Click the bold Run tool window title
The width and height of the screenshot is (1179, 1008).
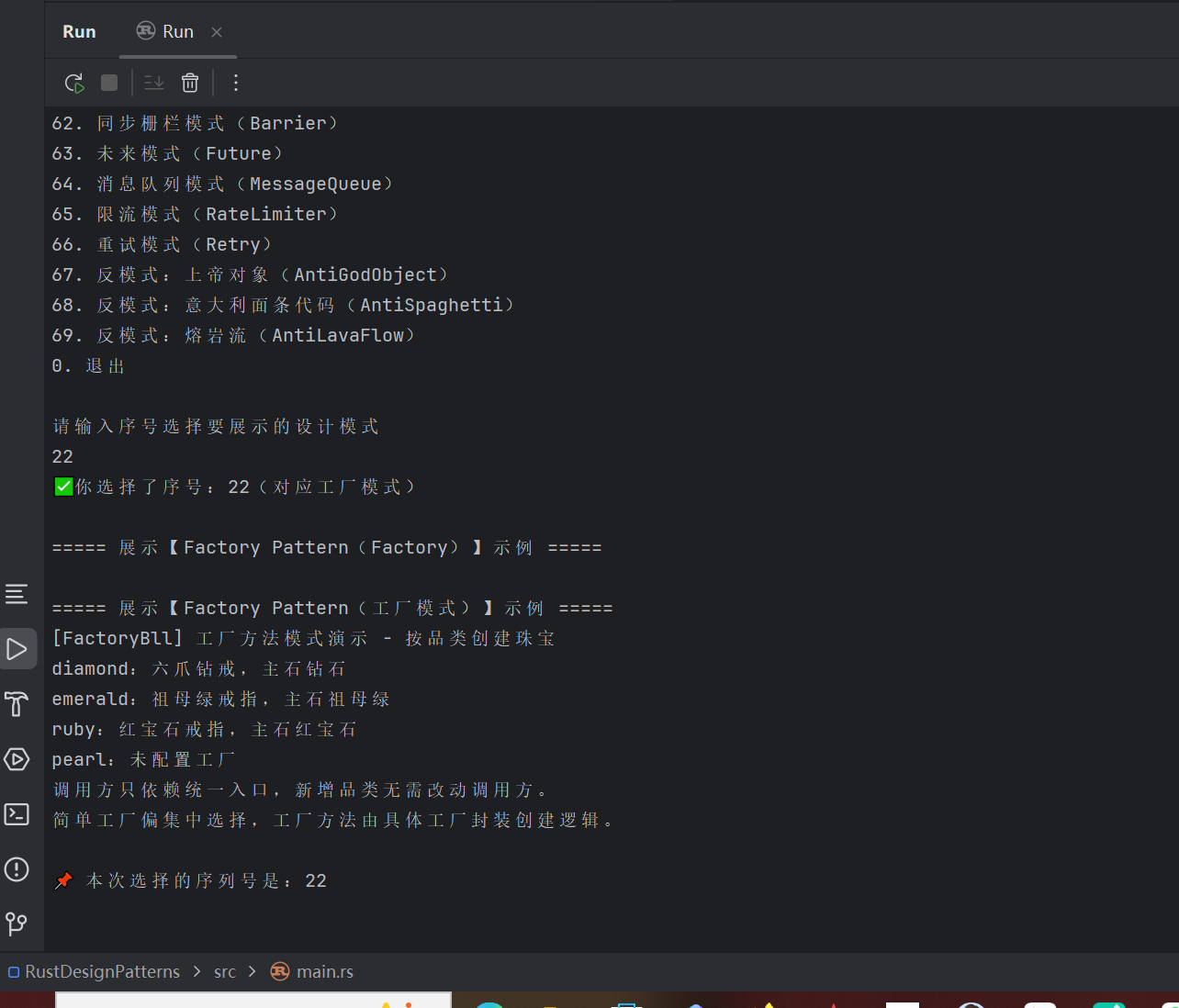79,31
